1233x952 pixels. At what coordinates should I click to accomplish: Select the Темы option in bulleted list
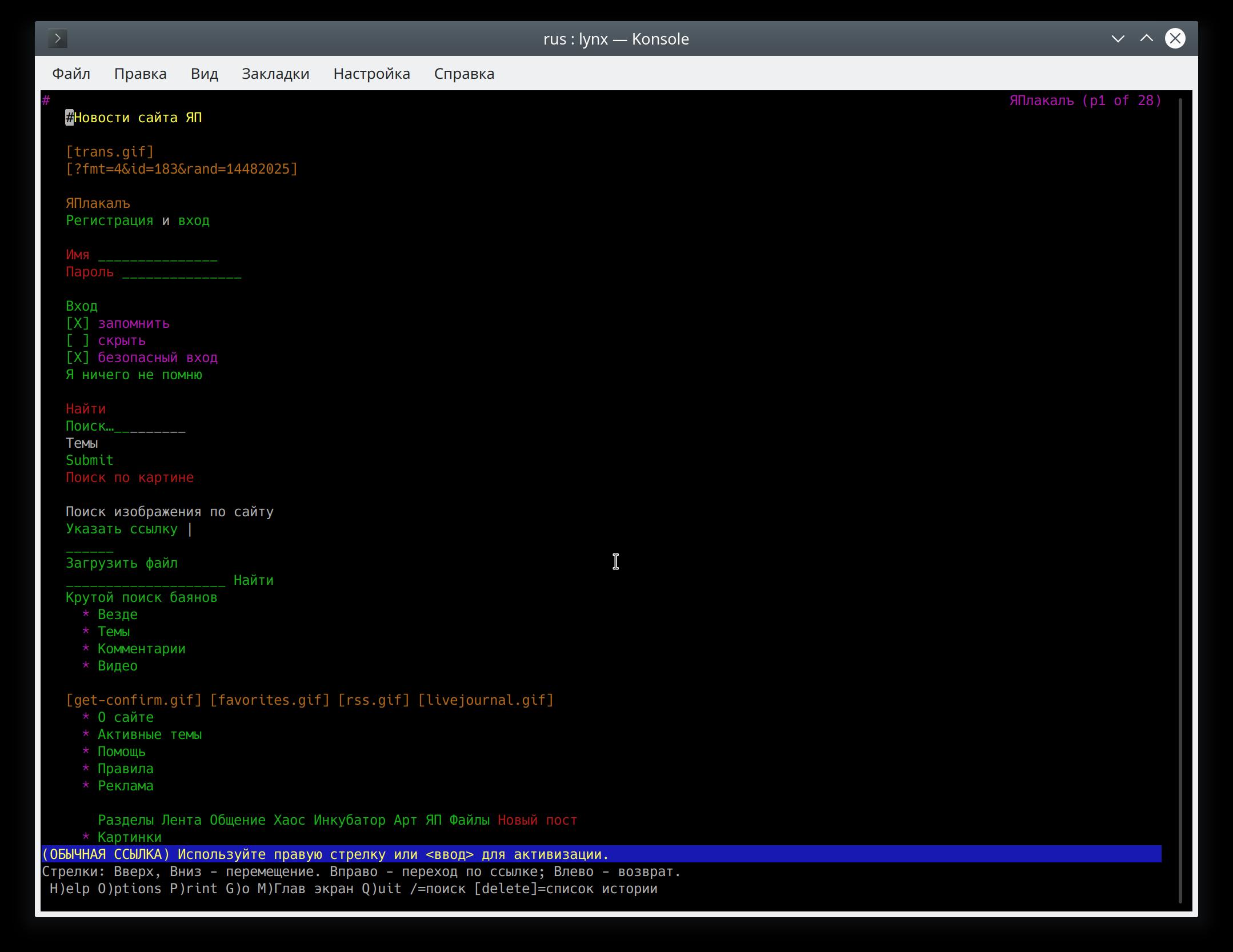(114, 632)
